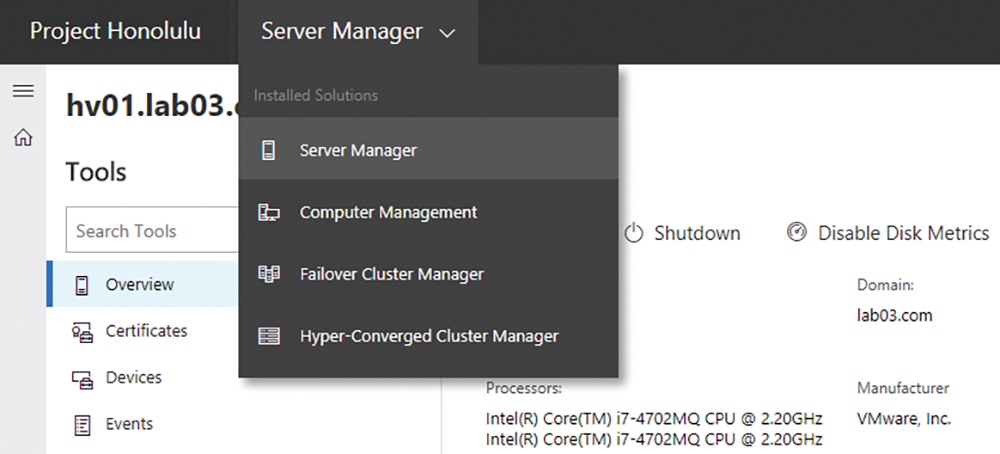This screenshot has height=454, width=1000.
Task: Click the Disable Disk Metrics gauge icon
Action: [797, 233]
